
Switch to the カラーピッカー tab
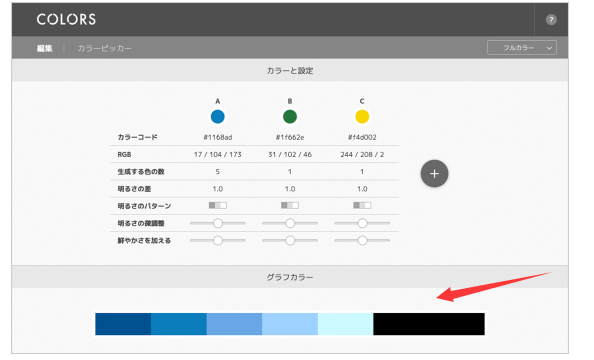(x=105, y=48)
